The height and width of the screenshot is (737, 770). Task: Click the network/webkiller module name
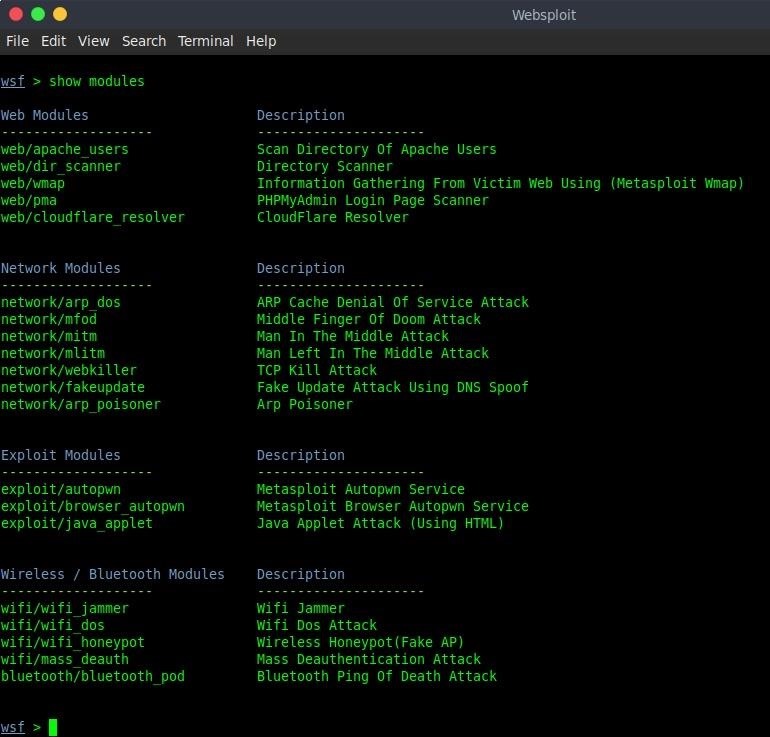(68, 370)
